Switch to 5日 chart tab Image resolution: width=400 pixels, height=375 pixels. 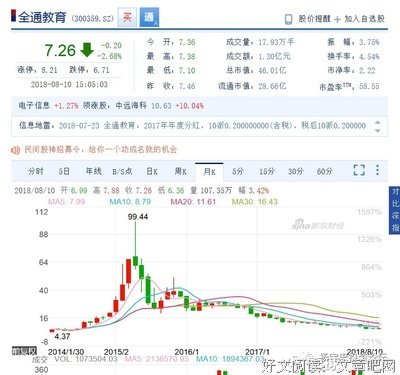(64, 171)
